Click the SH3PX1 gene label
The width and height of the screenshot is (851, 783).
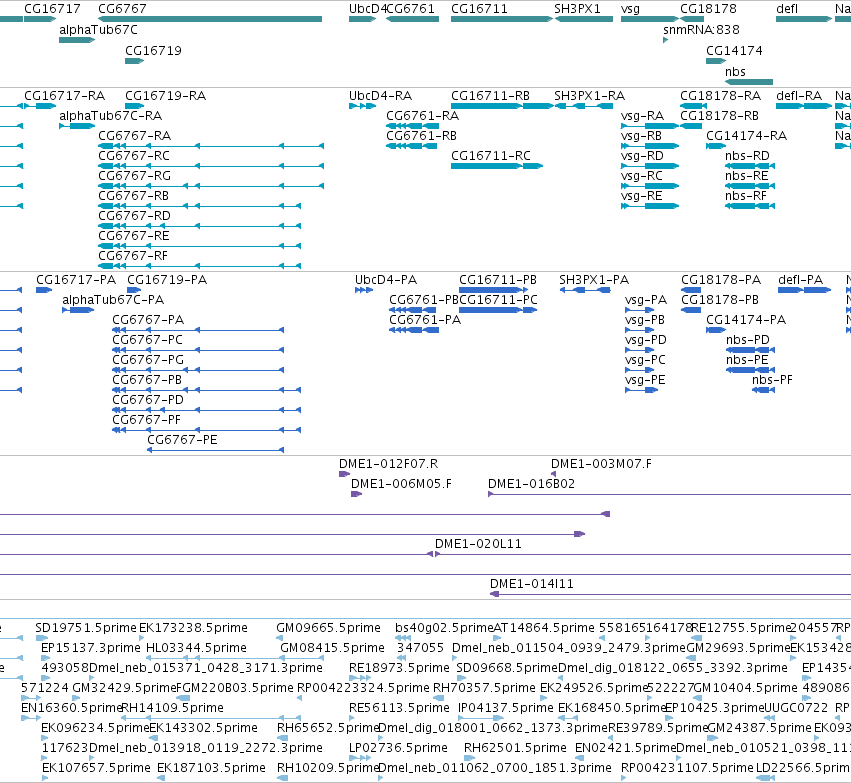click(577, 9)
